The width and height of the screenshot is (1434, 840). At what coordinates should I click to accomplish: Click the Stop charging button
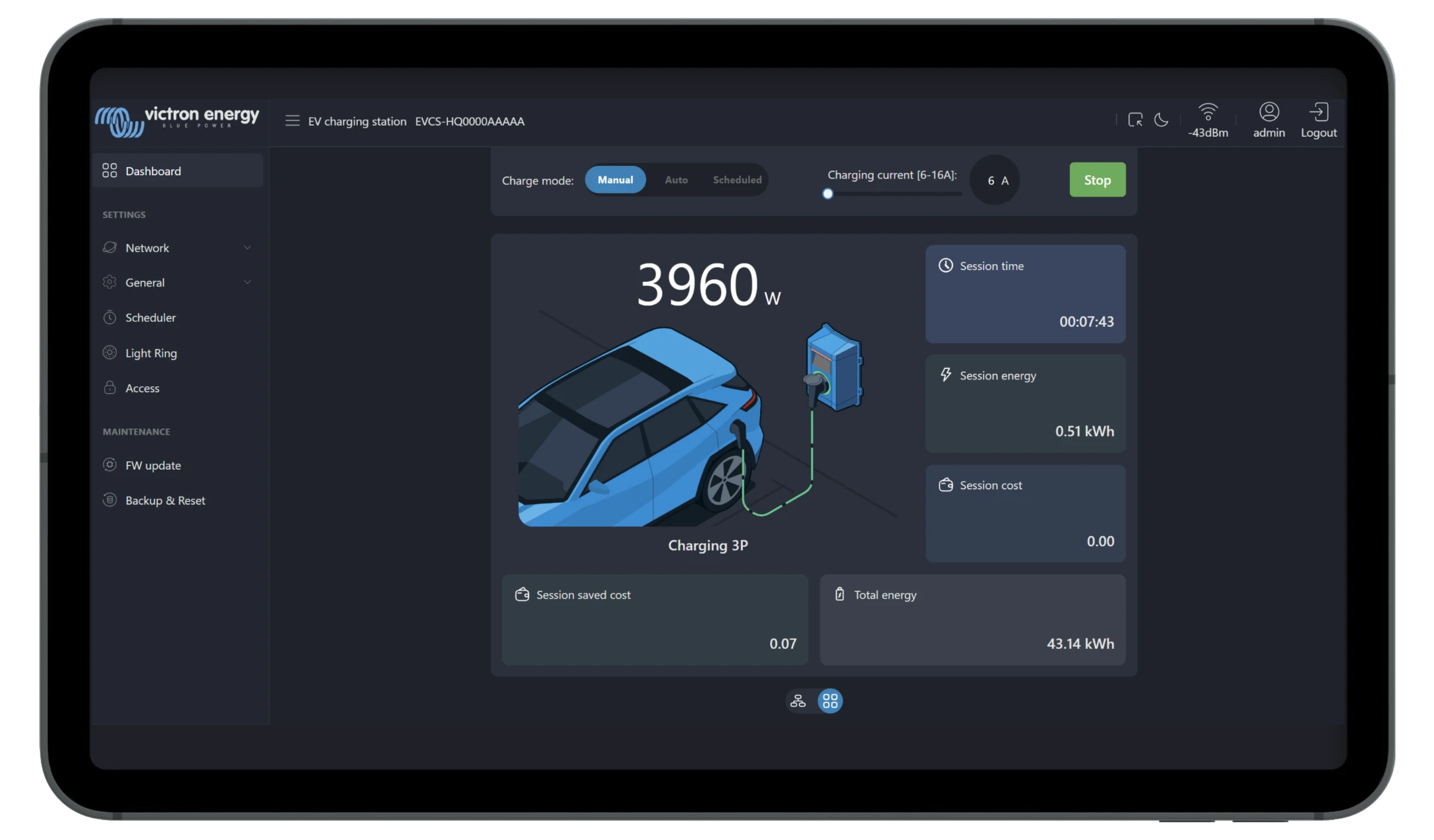[1097, 179]
